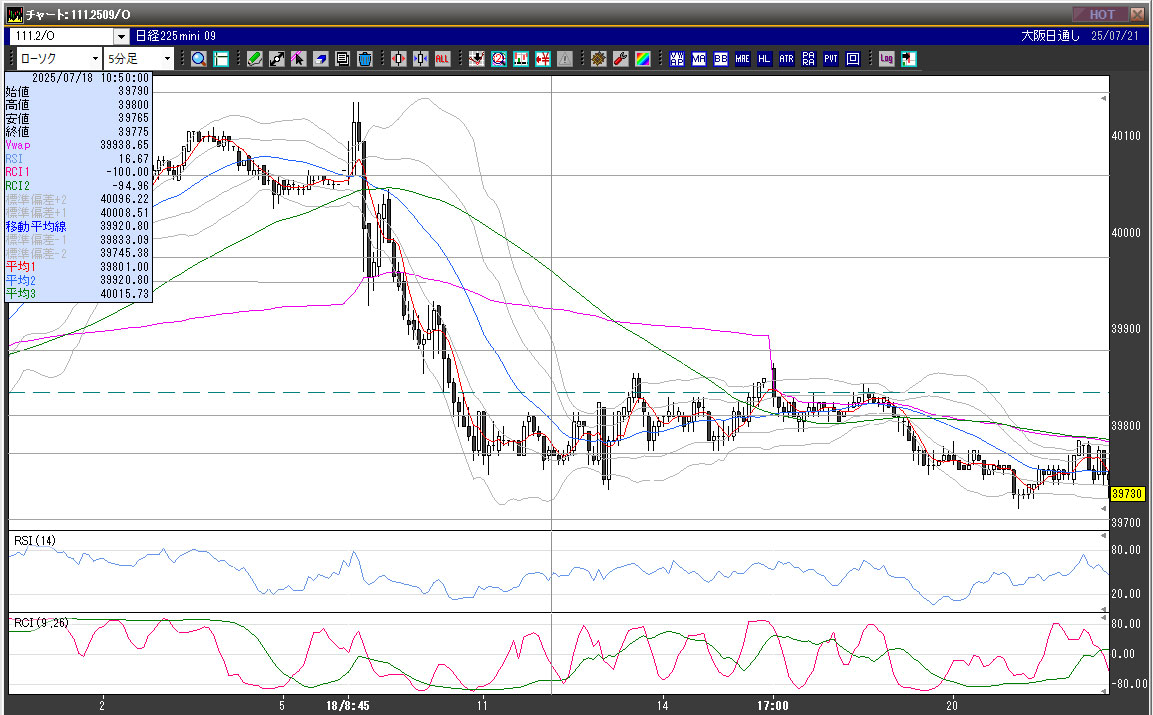The width and height of the screenshot is (1153, 715).
Task: Toggle the HL indicator button
Action: (765, 59)
